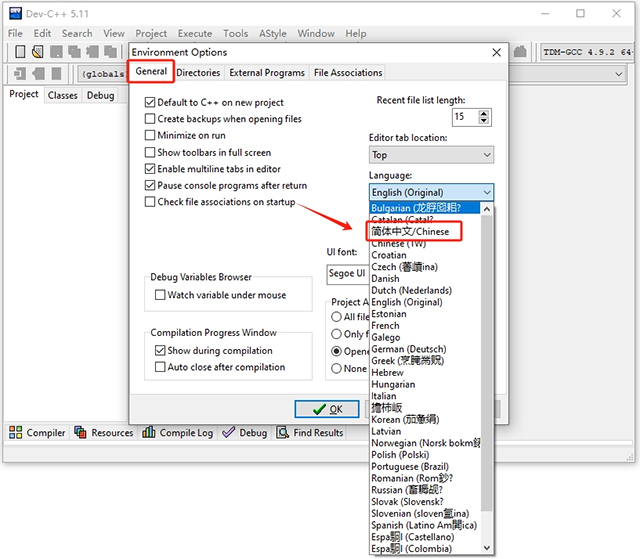Toggle Default to C++ on new project
This screenshot has width=640, height=559.
click(150, 102)
